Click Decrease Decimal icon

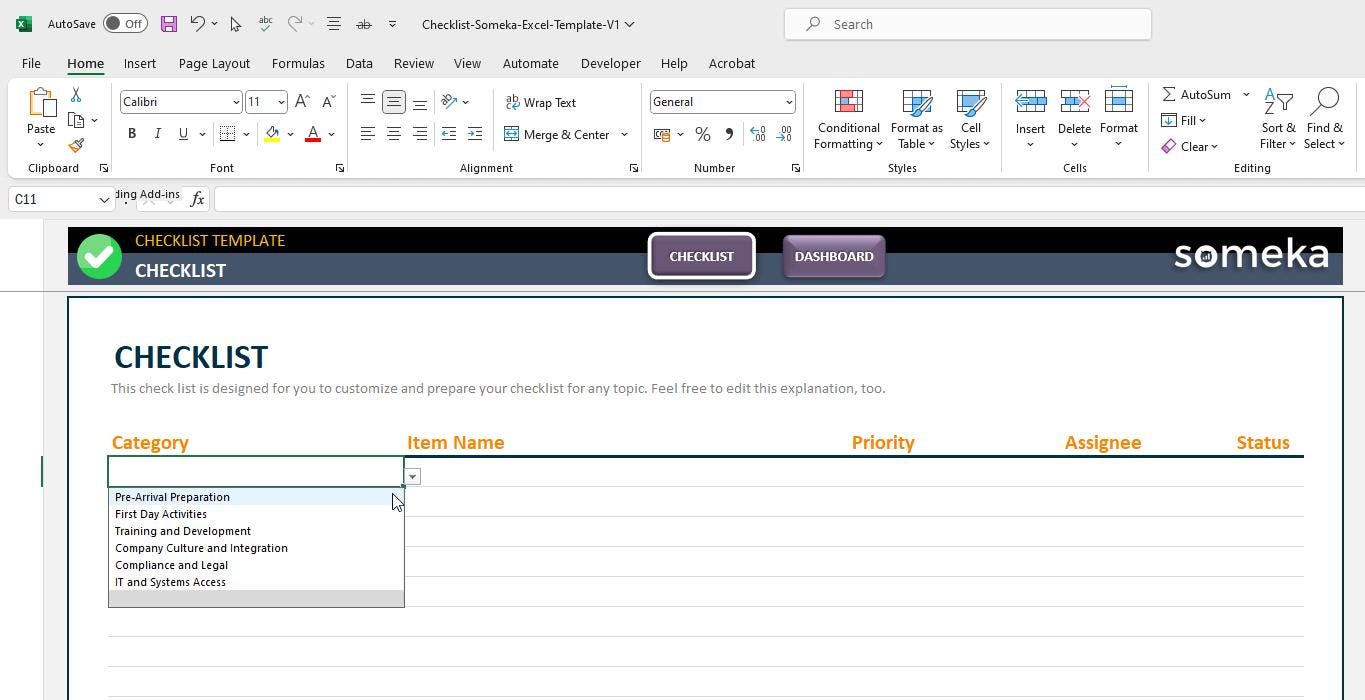pos(784,134)
